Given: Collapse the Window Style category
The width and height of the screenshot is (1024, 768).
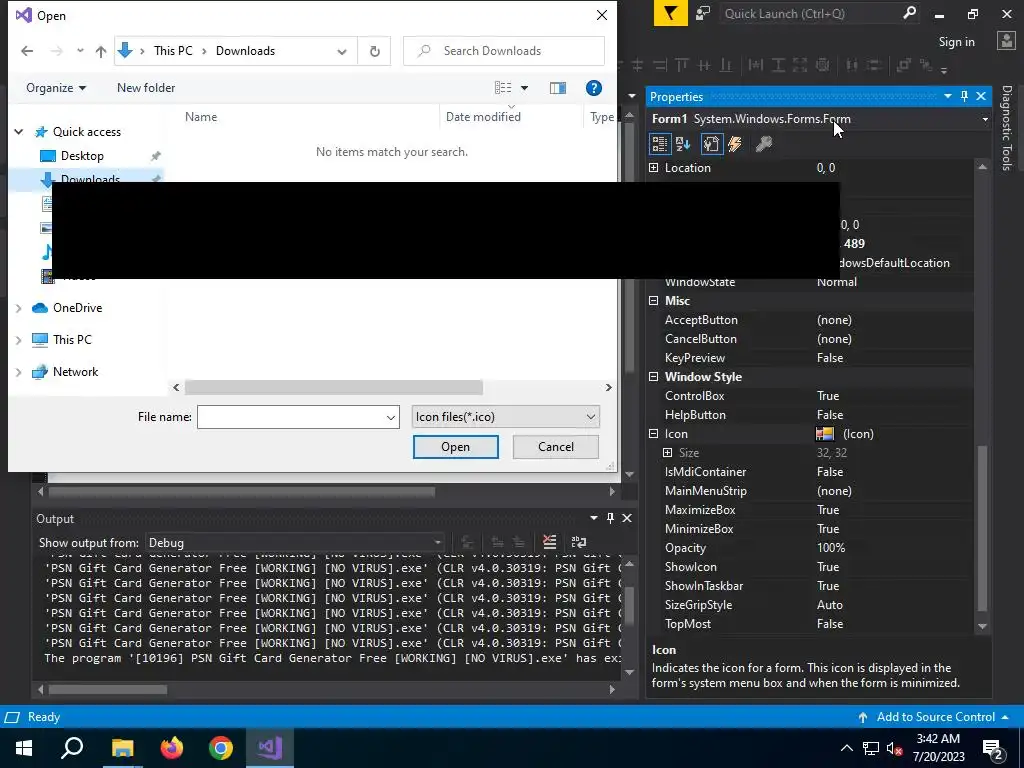Looking at the screenshot, I should [654, 377].
